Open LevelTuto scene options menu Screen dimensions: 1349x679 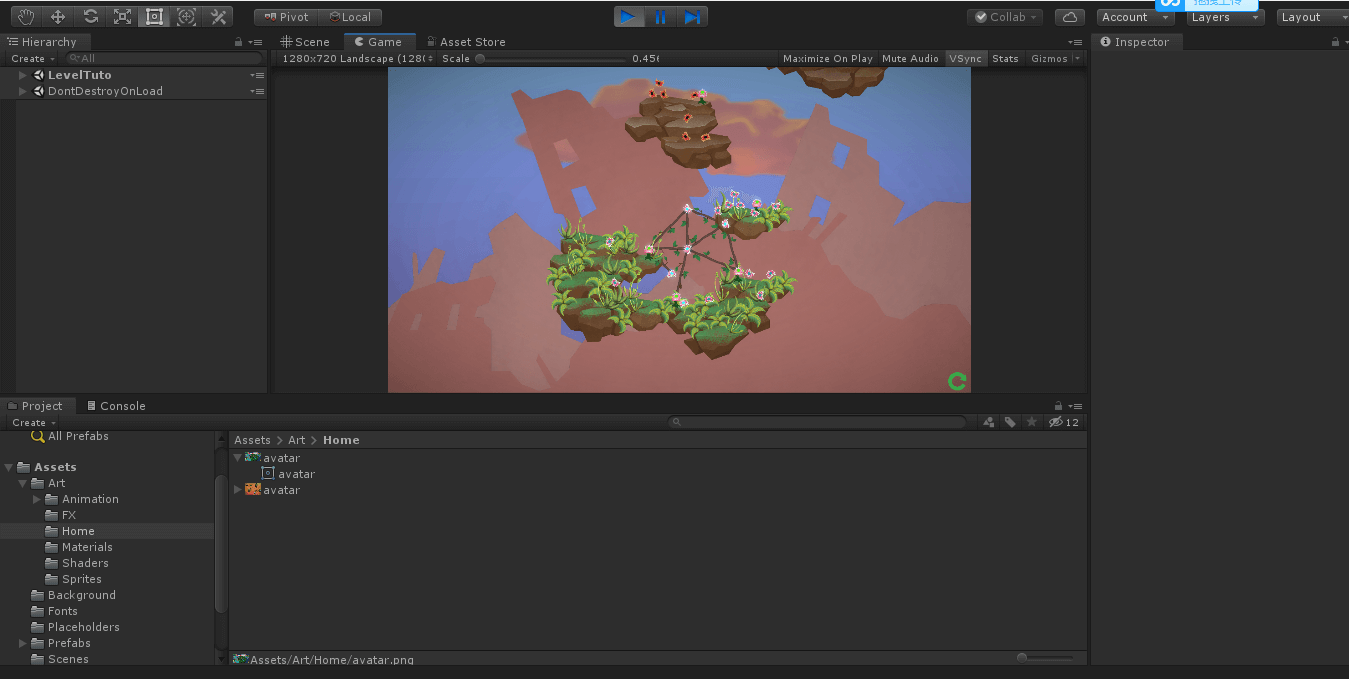pyautogui.click(x=257, y=75)
